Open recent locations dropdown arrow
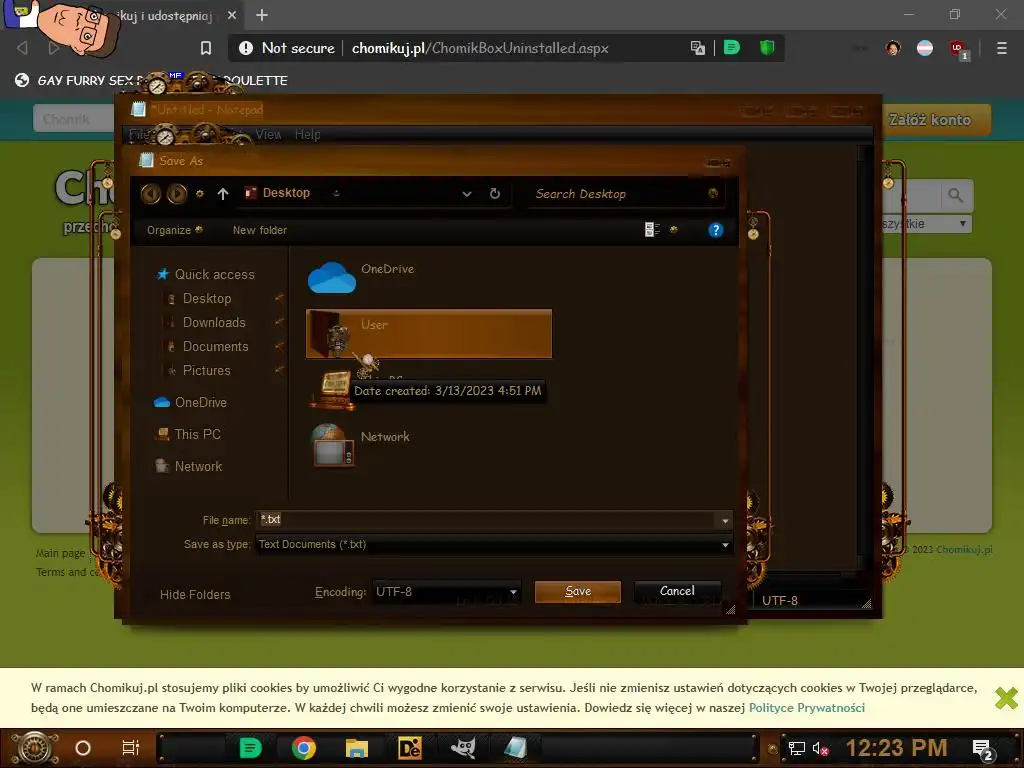This screenshot has width=1024, height=768. (200, 194)
